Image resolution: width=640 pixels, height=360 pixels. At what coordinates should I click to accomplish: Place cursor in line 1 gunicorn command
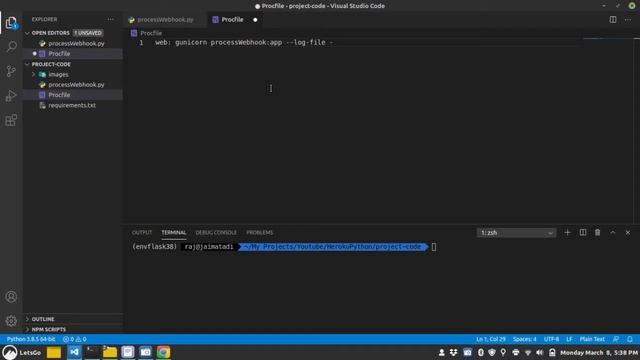tap(244, 42)
